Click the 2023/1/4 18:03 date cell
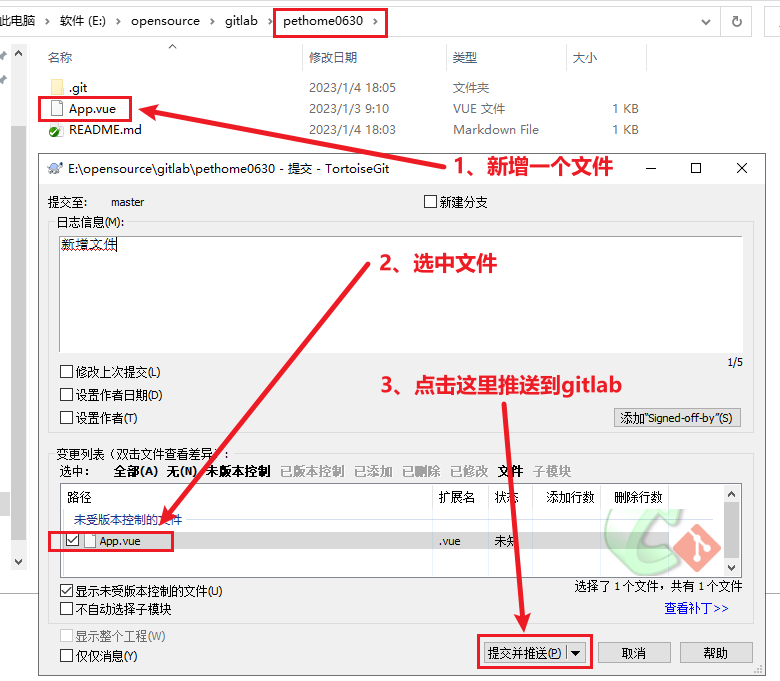Image resolution: width=780 pixels, height=681 pixels. coord(352,130)
